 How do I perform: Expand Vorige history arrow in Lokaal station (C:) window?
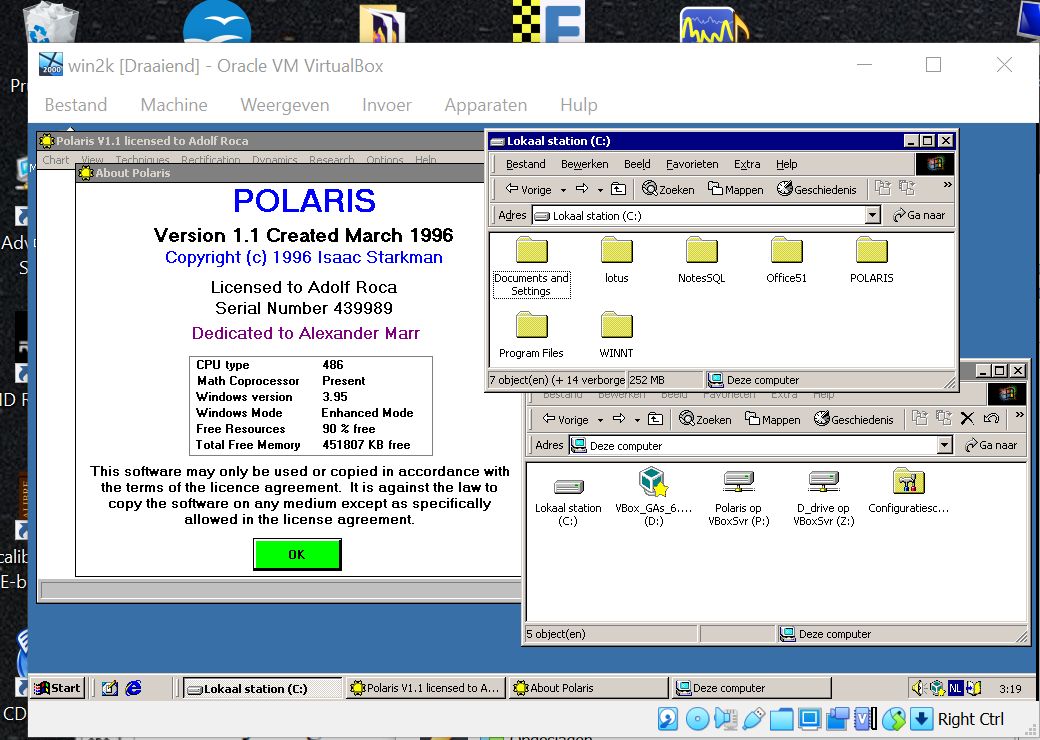pyautogui.click(x=563, y=190)
